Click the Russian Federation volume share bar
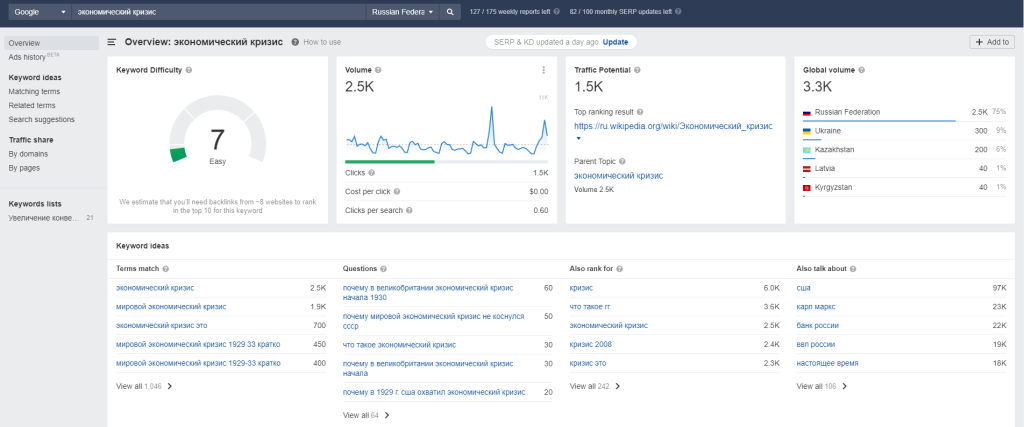1024x427 pixels. pyautogui.click(x=879, y=121)
